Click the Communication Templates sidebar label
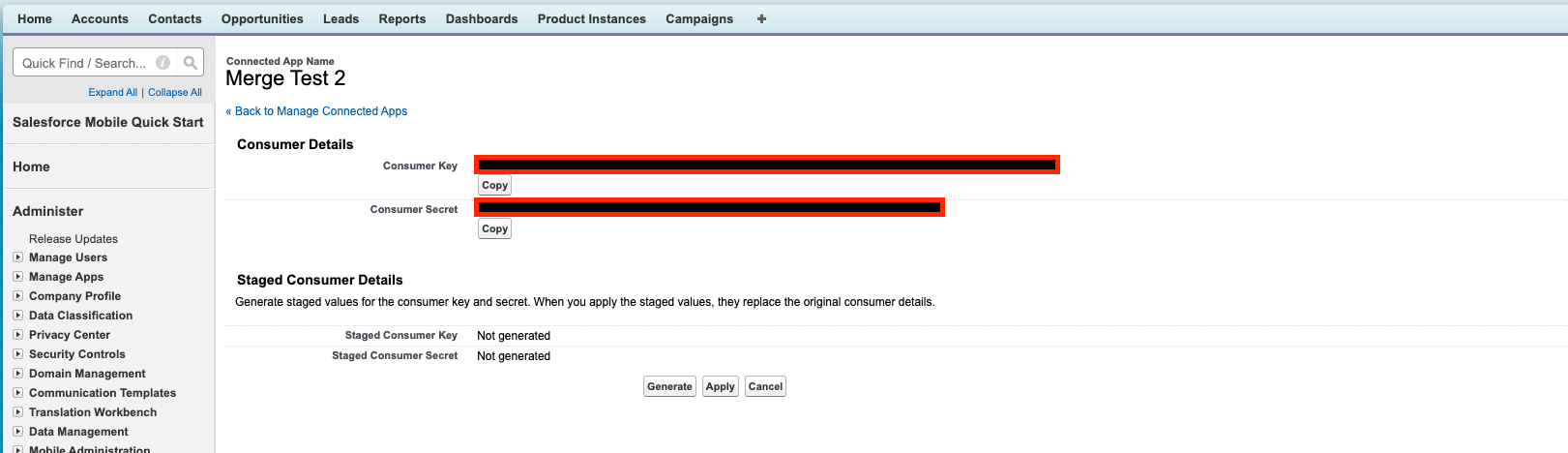This screenshot has height=453, width=1568. 103,393
